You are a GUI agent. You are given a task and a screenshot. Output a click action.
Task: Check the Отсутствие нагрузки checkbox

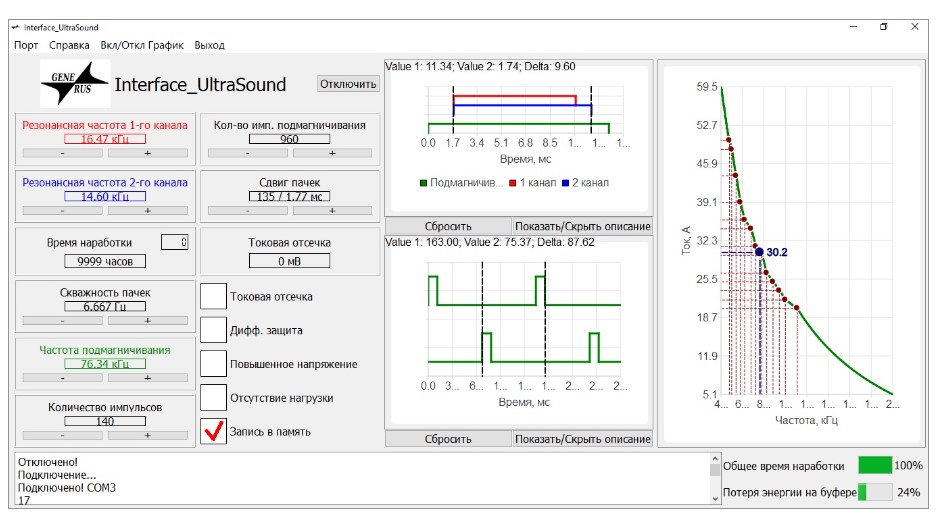click(213, 397)
